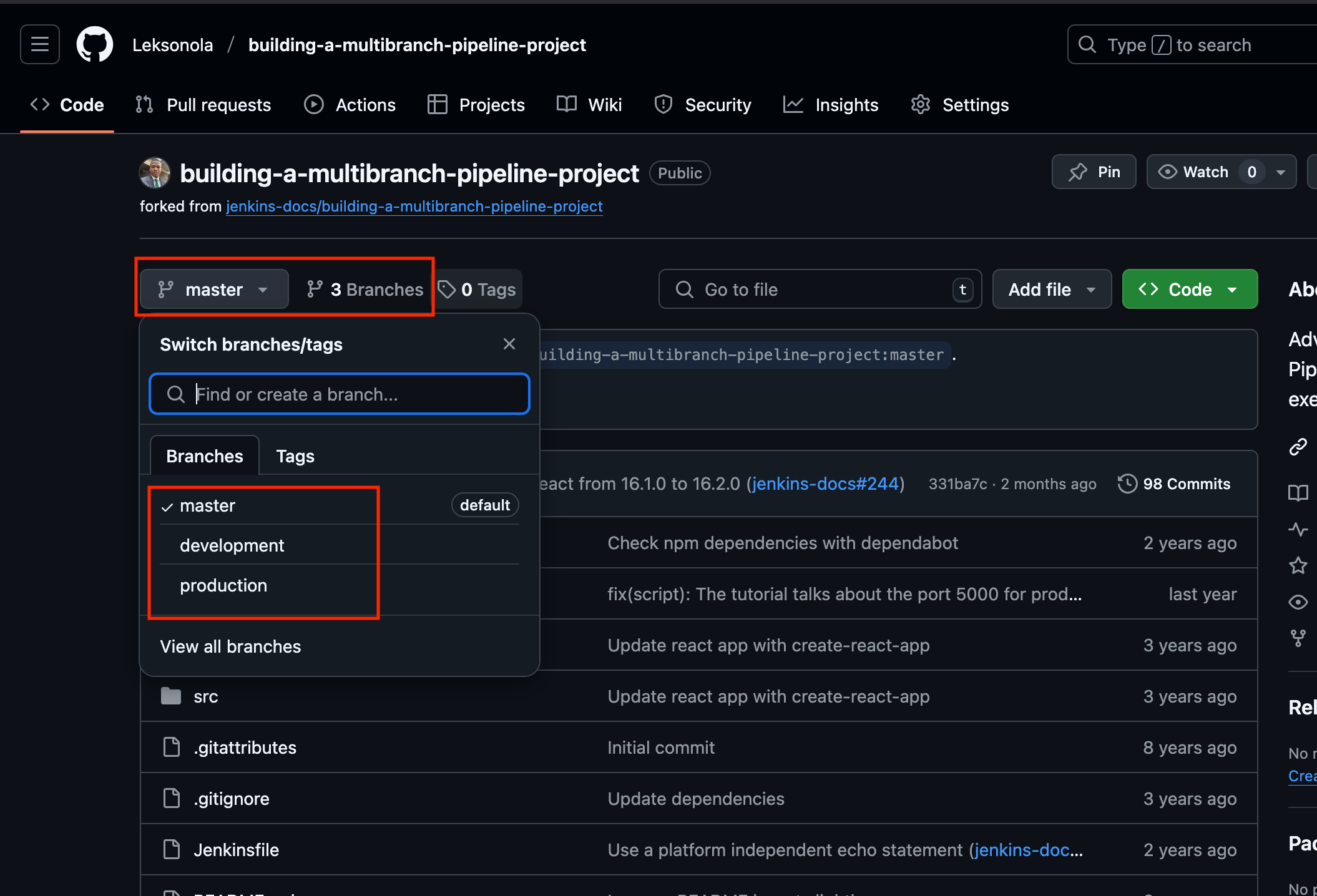This screenshot has height=896, width=1317.
Task: Open the green Code clone dropdown
Action: pyautogui.click(x=1190, y=290)
